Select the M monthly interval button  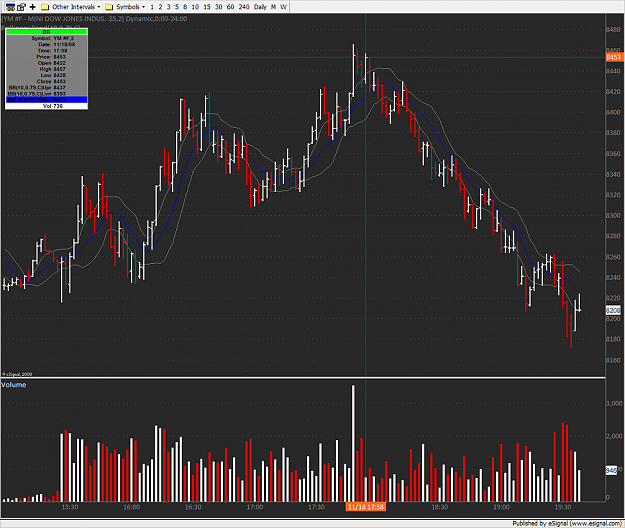pos(273,7)
